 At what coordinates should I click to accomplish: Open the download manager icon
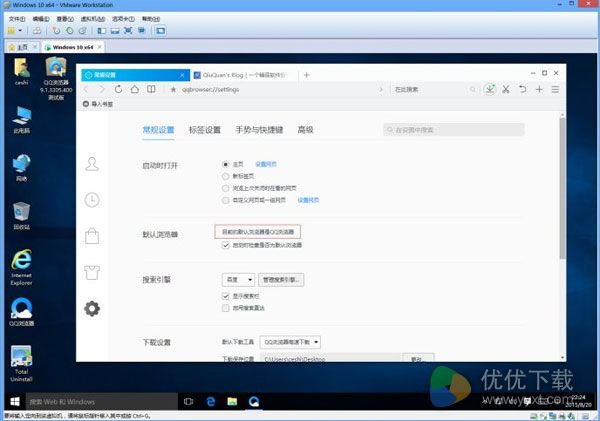pos(490,89)
